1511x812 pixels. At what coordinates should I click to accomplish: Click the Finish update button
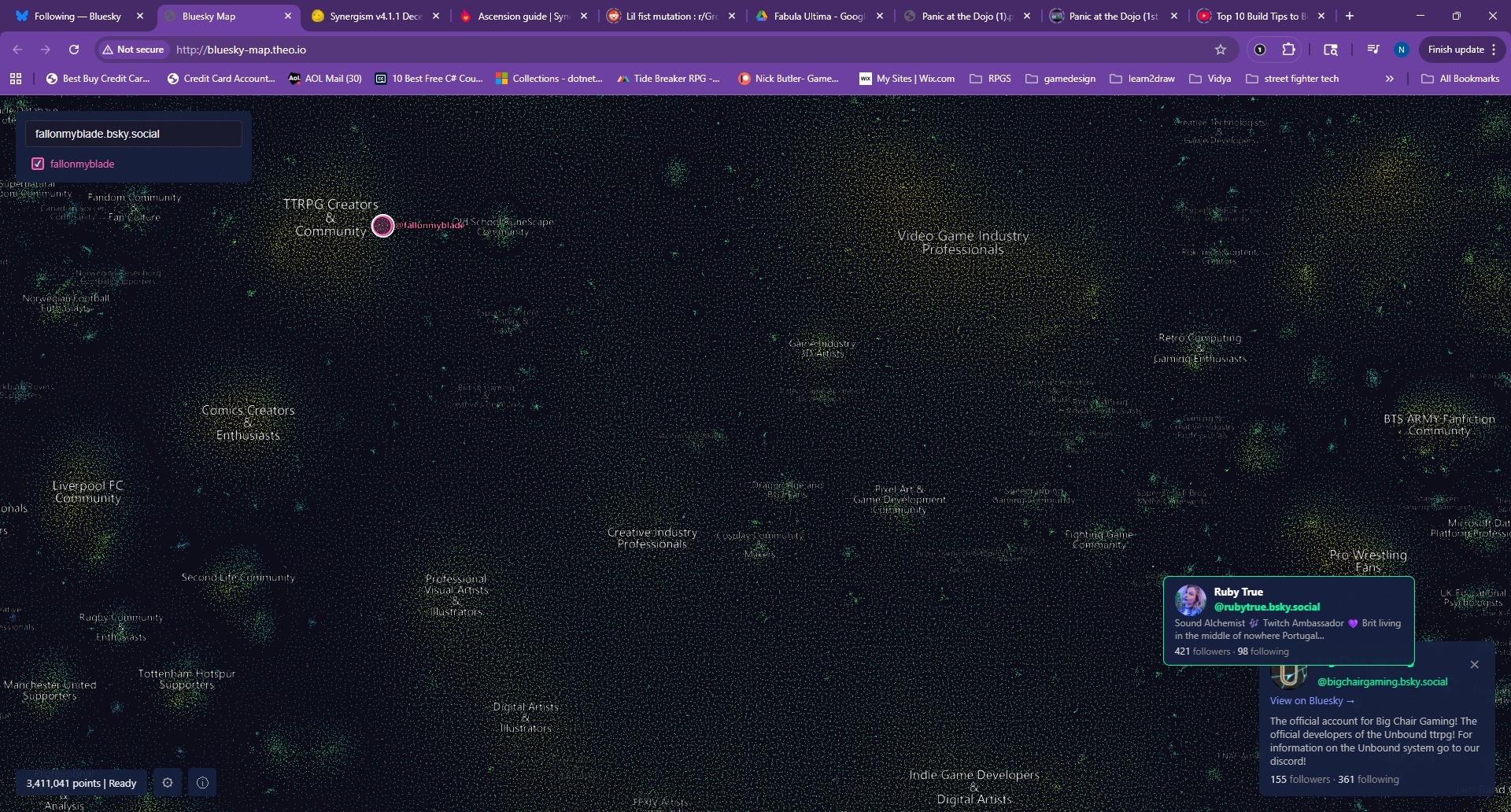pos(1461,50)
